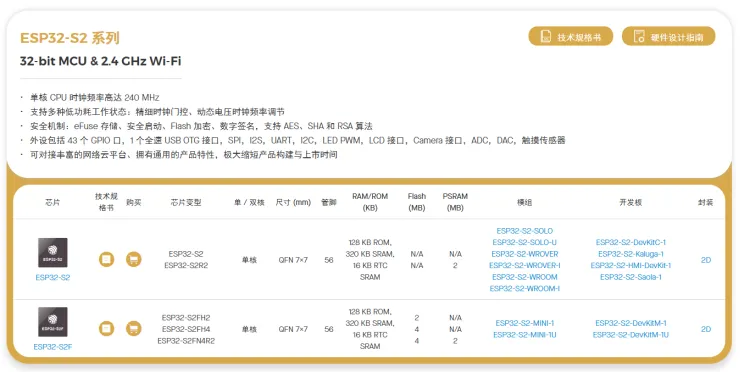The image size is (750, 372).
Task: Click the 尺寸 (mm) column header
Action: (x=293, y=202)
